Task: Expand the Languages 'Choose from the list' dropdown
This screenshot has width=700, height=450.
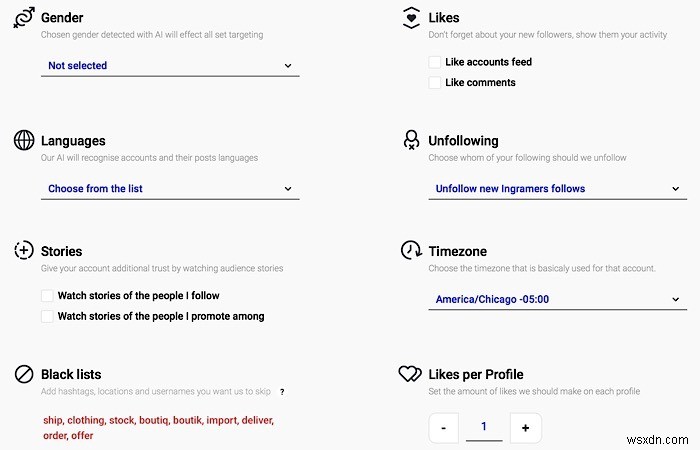Action: pyautogui.click(x=171, y=188)
